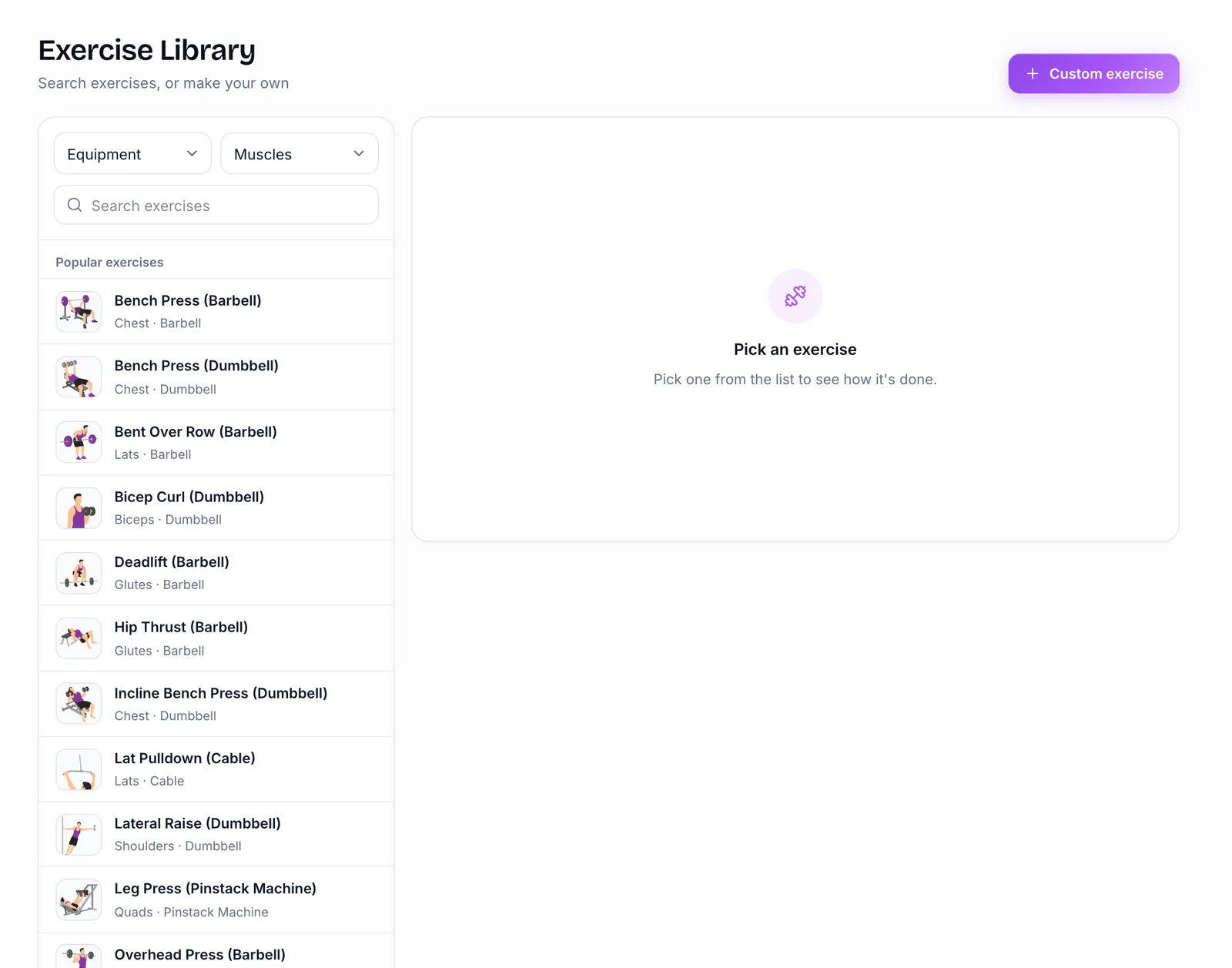Click the Pick an exercise heading
The image size is (1232, 968).
click(795, 350)
